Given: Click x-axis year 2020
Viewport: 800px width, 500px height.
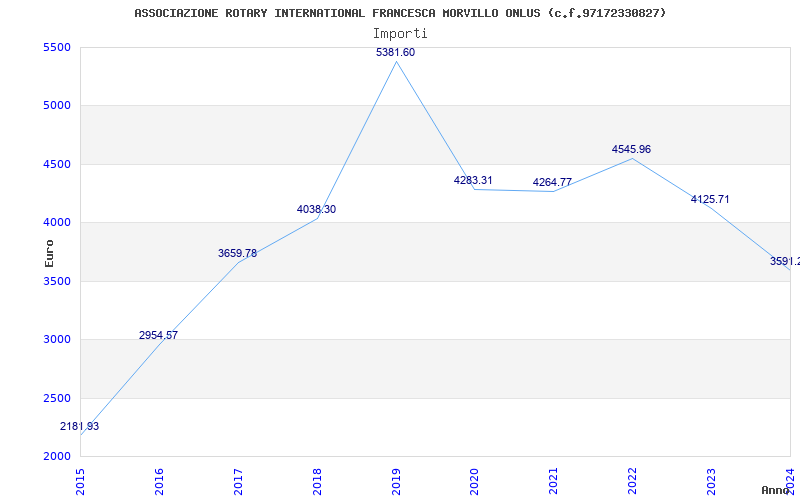Looking at the screenshot, I should 474,482.
